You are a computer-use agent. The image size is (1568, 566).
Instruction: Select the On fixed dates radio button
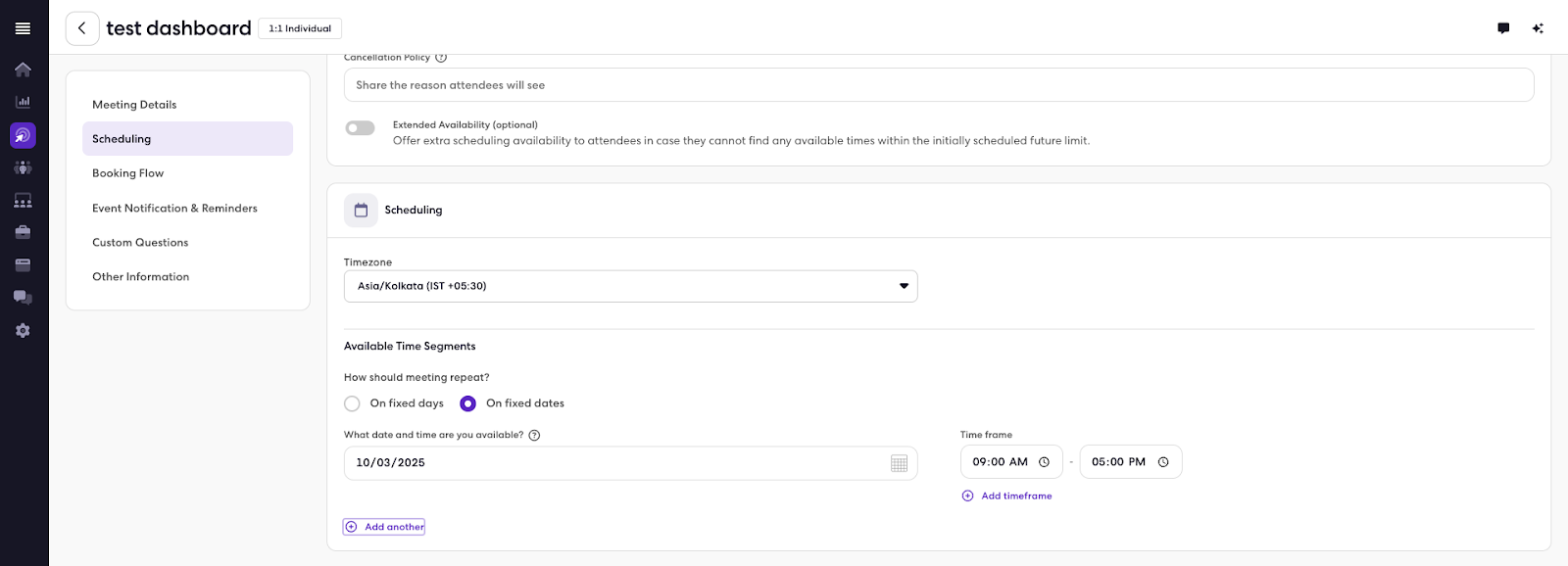[468, 403]
